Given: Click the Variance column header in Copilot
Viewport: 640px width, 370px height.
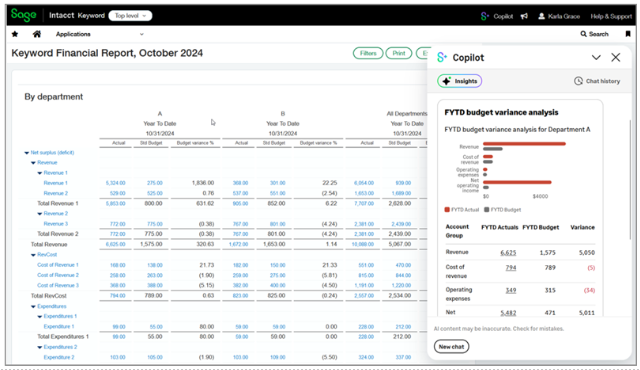Looking at the screenshot, I should 582,227.
